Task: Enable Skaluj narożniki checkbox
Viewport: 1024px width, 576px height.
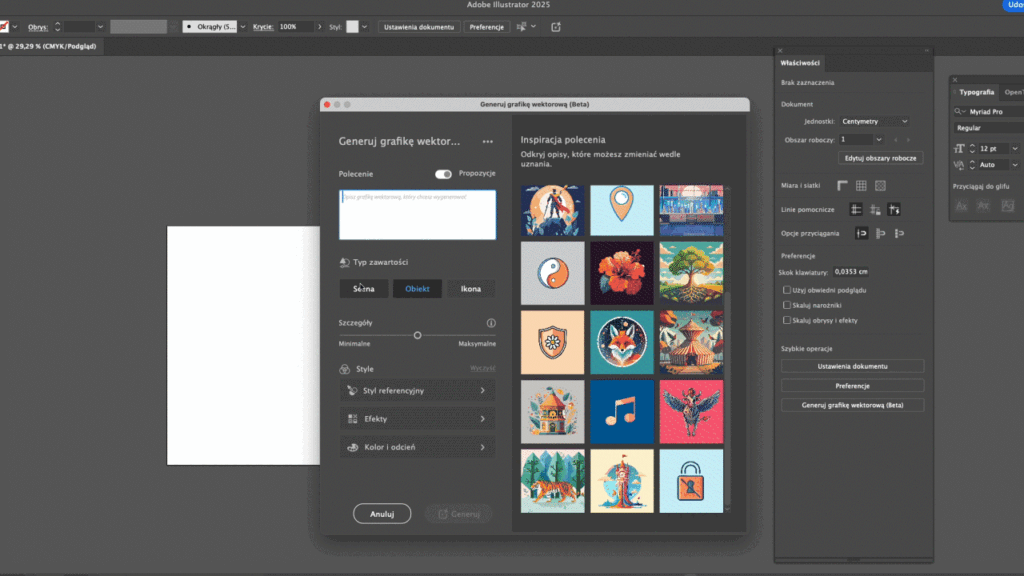Action: coord(787,305)
